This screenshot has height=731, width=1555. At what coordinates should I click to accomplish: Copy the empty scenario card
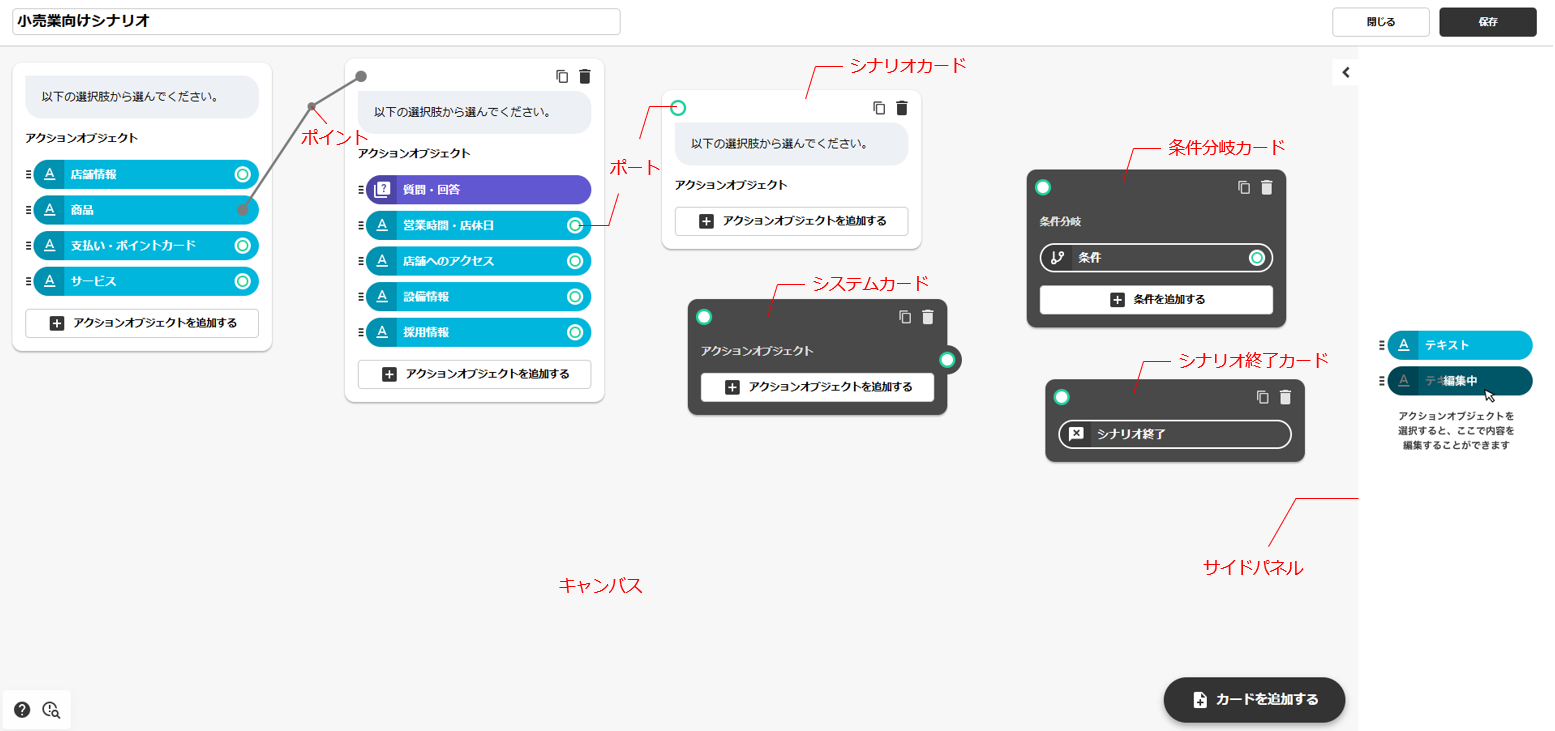coord(879,108)
